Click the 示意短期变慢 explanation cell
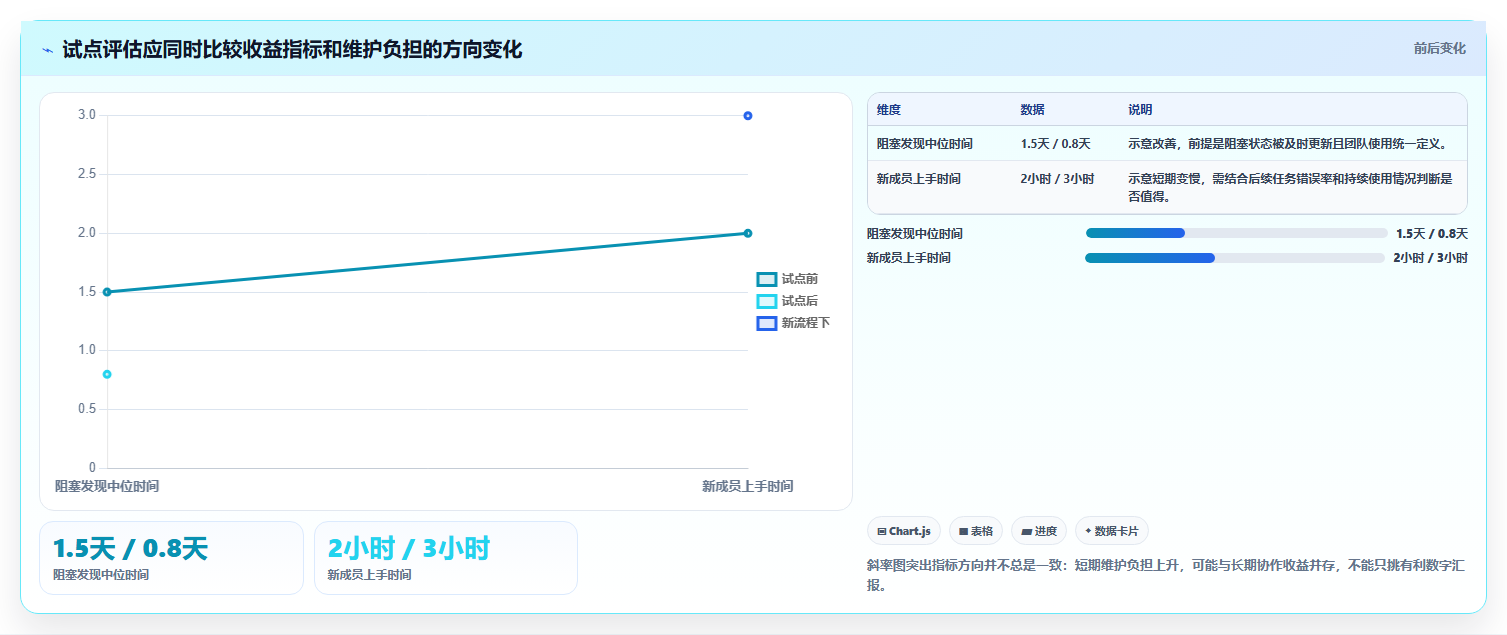This screenshot has width=1507, height=635. coord(1291,188)
